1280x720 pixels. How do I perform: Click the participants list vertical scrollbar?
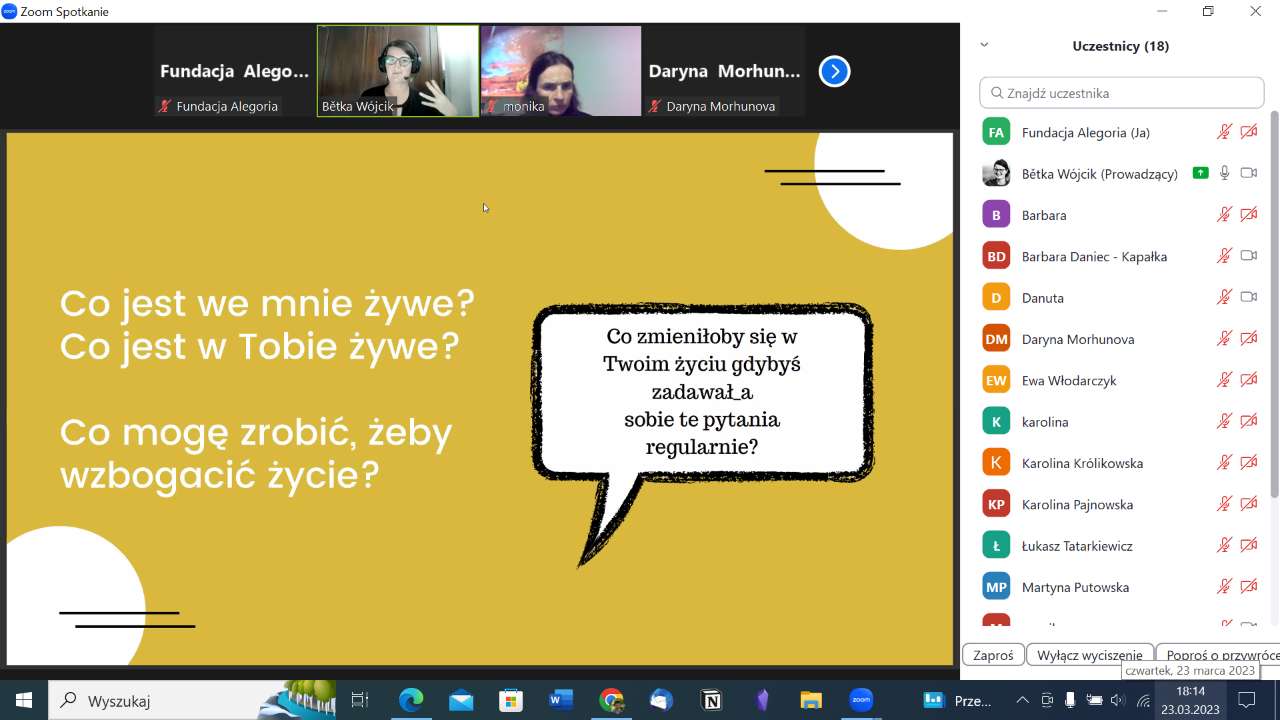[x=1273, y=300]
